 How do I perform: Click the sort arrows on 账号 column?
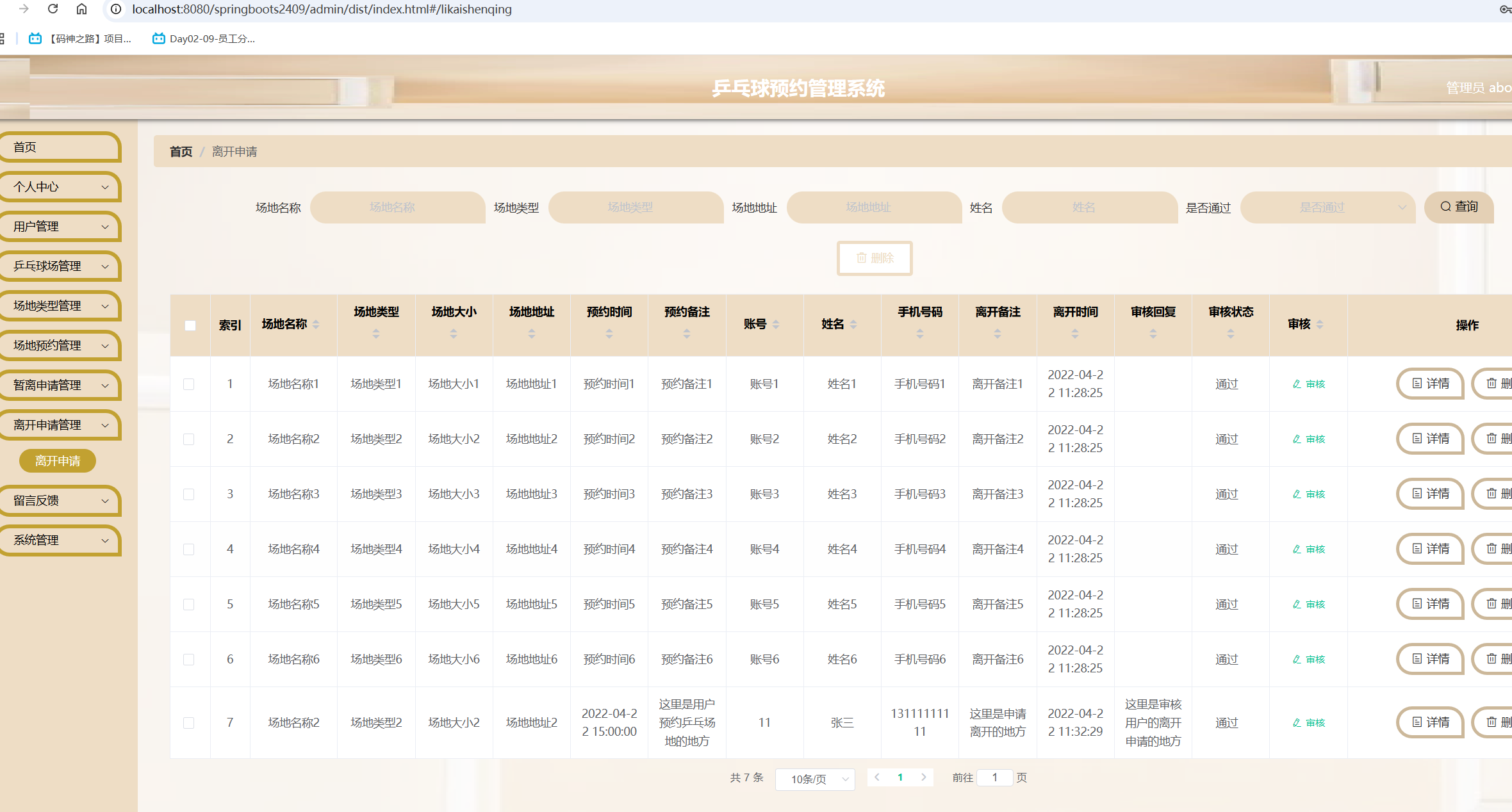click(776, 325)
